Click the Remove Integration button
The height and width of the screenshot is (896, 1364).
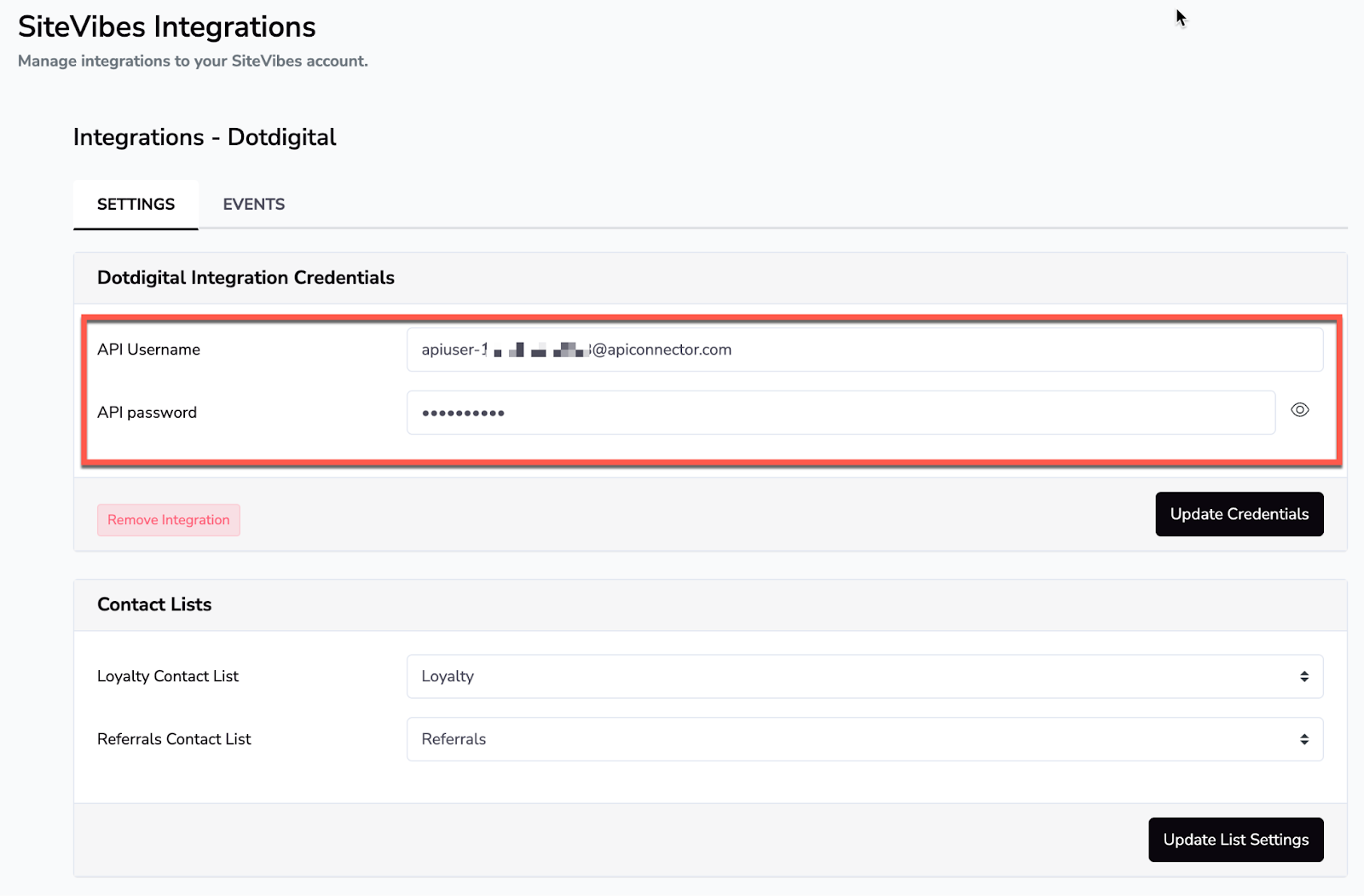pos(169,520)
